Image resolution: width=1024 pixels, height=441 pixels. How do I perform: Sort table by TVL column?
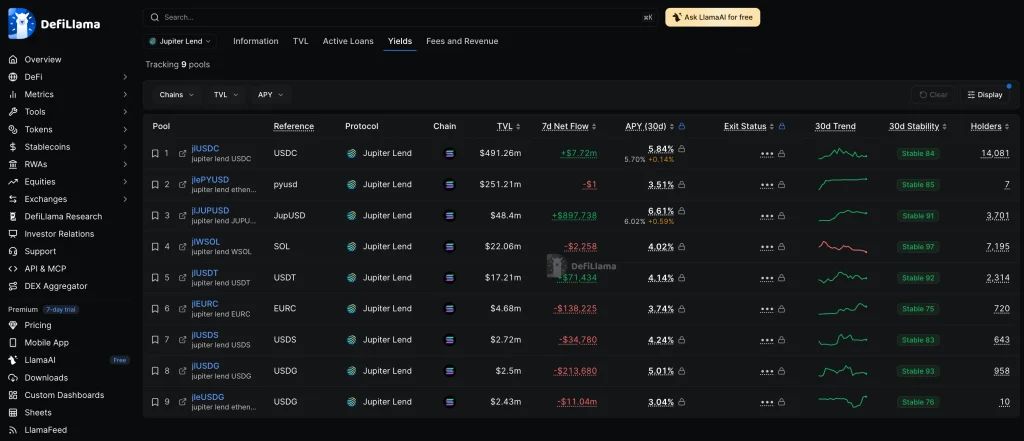pyautogui.click(x=509, y=127)
